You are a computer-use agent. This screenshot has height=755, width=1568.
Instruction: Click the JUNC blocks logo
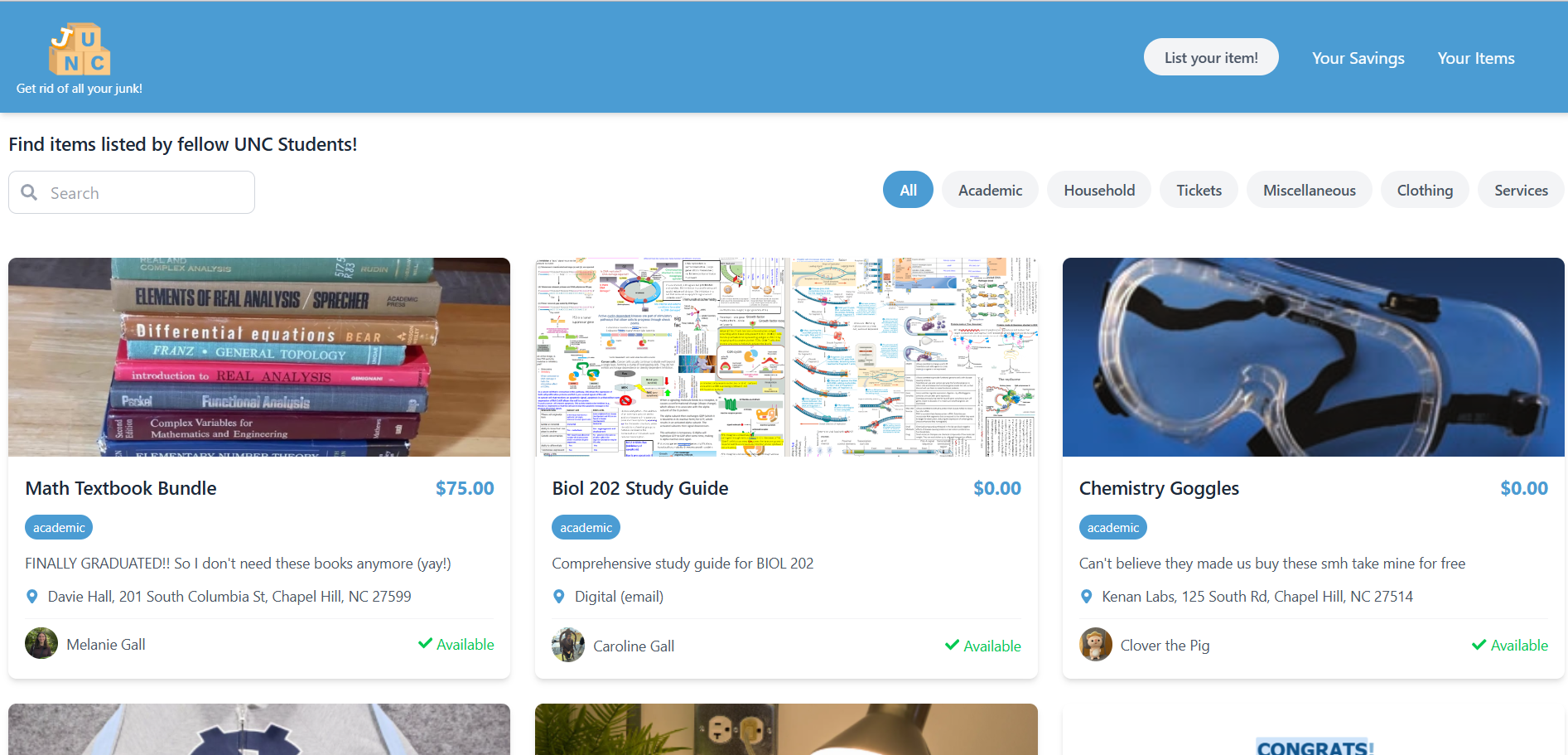(x=80, y=49)
